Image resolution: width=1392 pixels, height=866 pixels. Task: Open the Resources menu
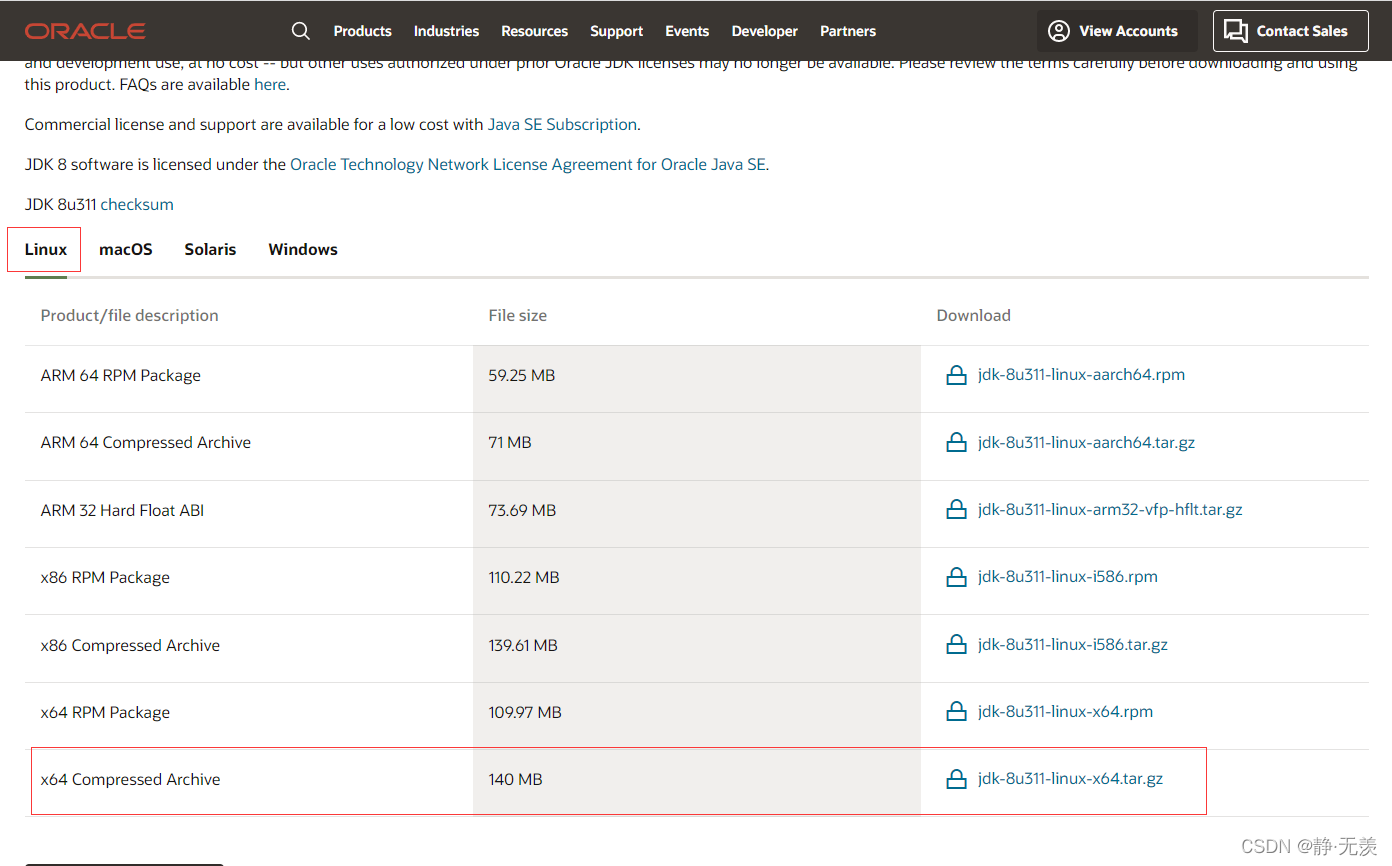534,31
